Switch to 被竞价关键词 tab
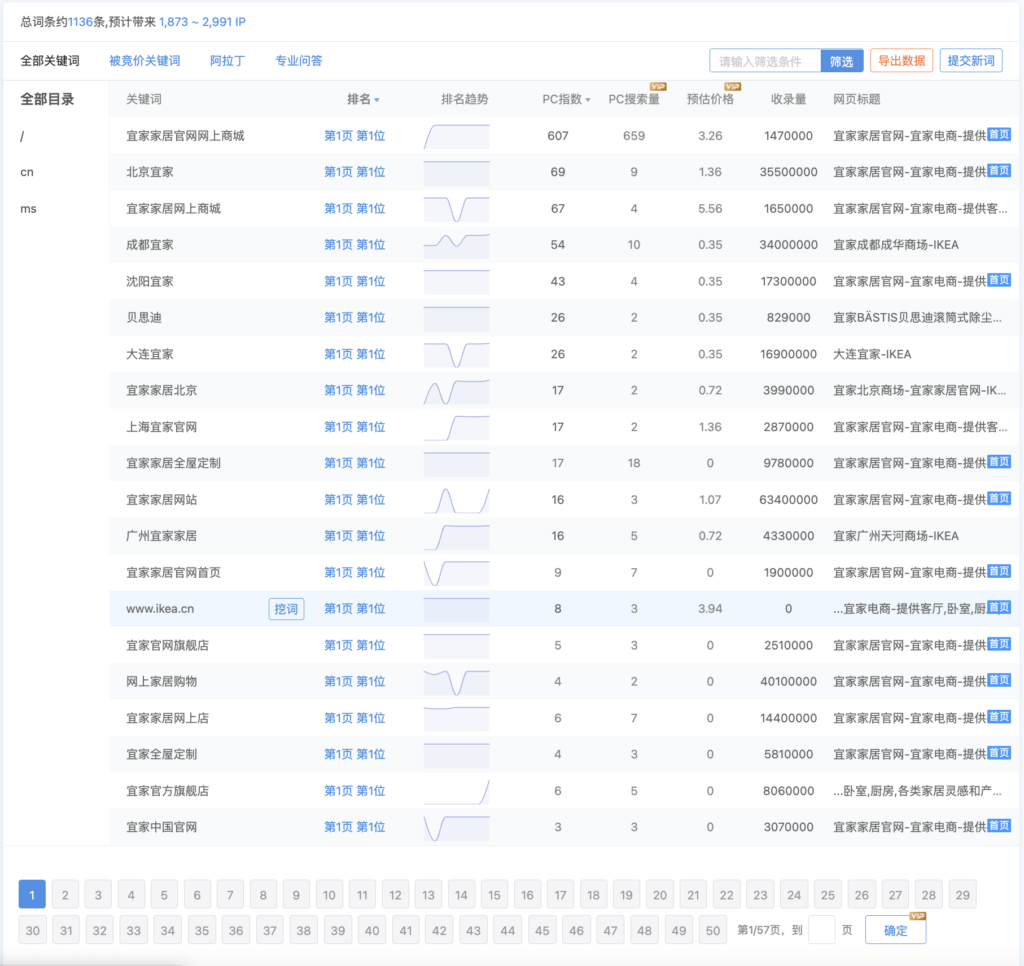The height and width of the screenshot is (966, 1024). coord(144,61)
